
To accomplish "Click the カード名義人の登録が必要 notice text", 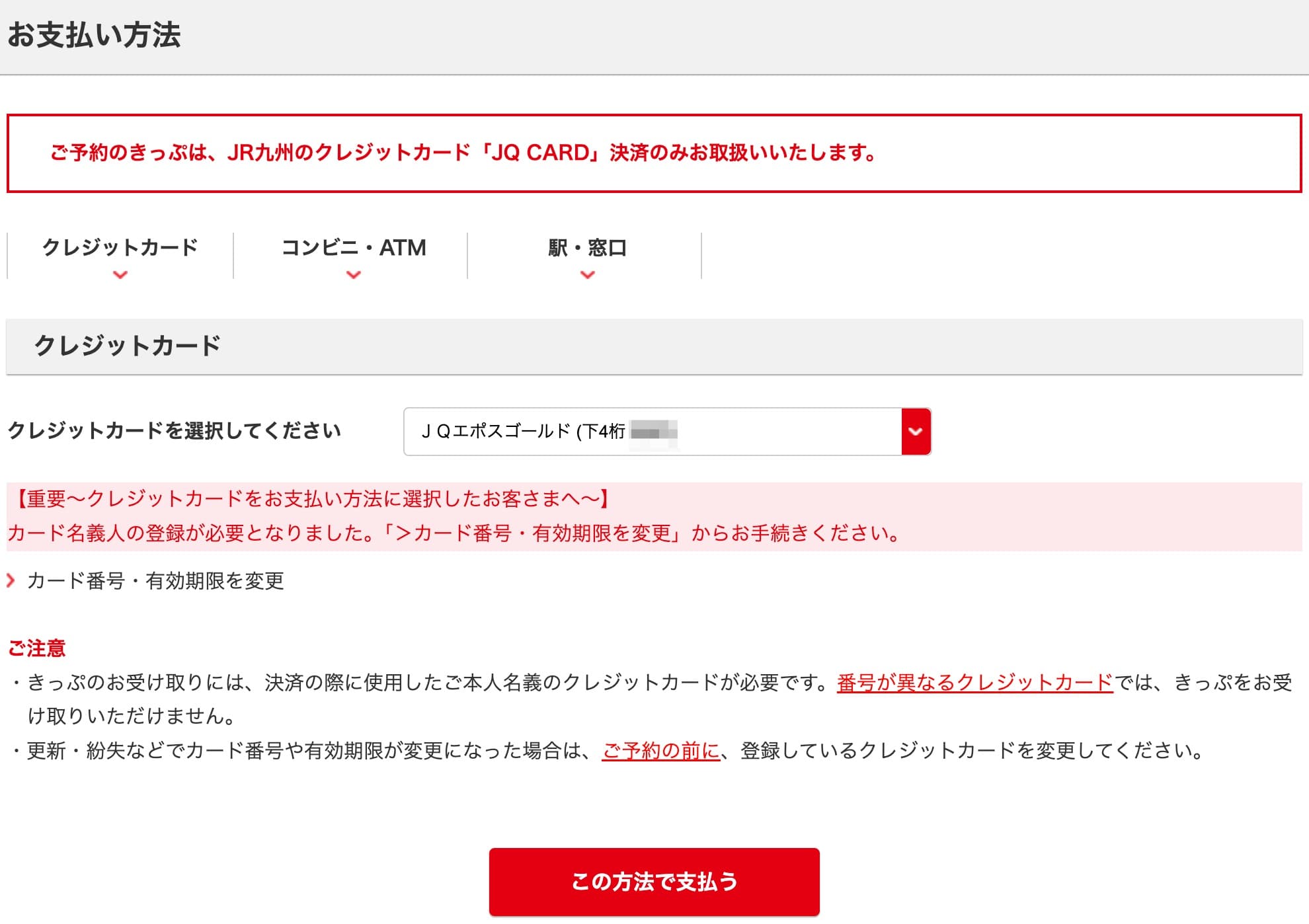I will (x=455, y=533).
